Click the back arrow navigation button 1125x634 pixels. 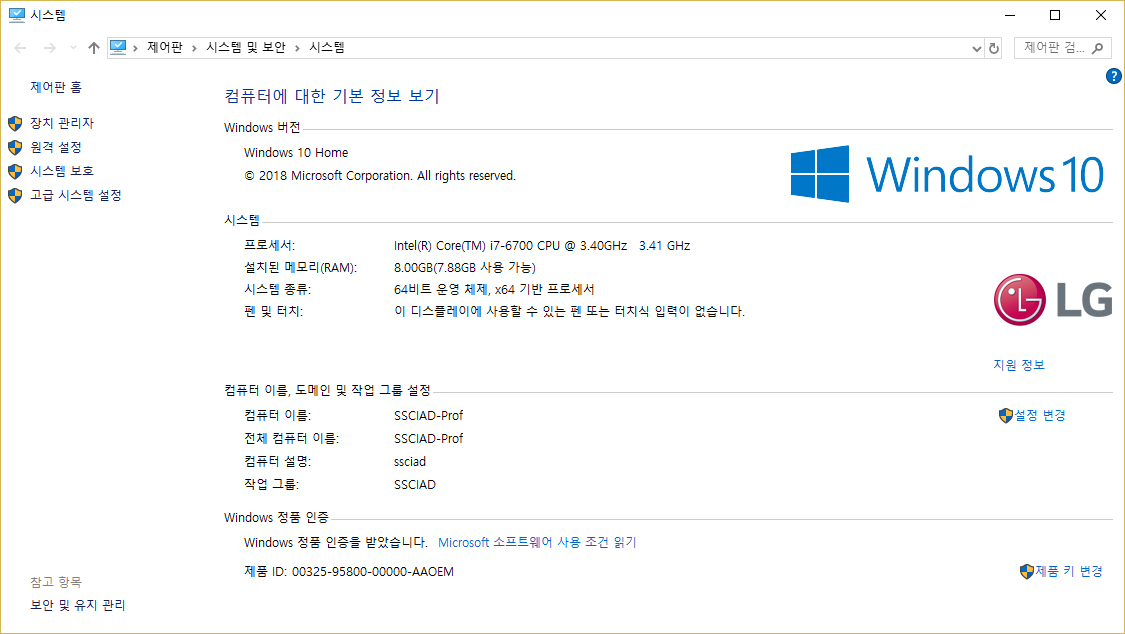point(21,48)
